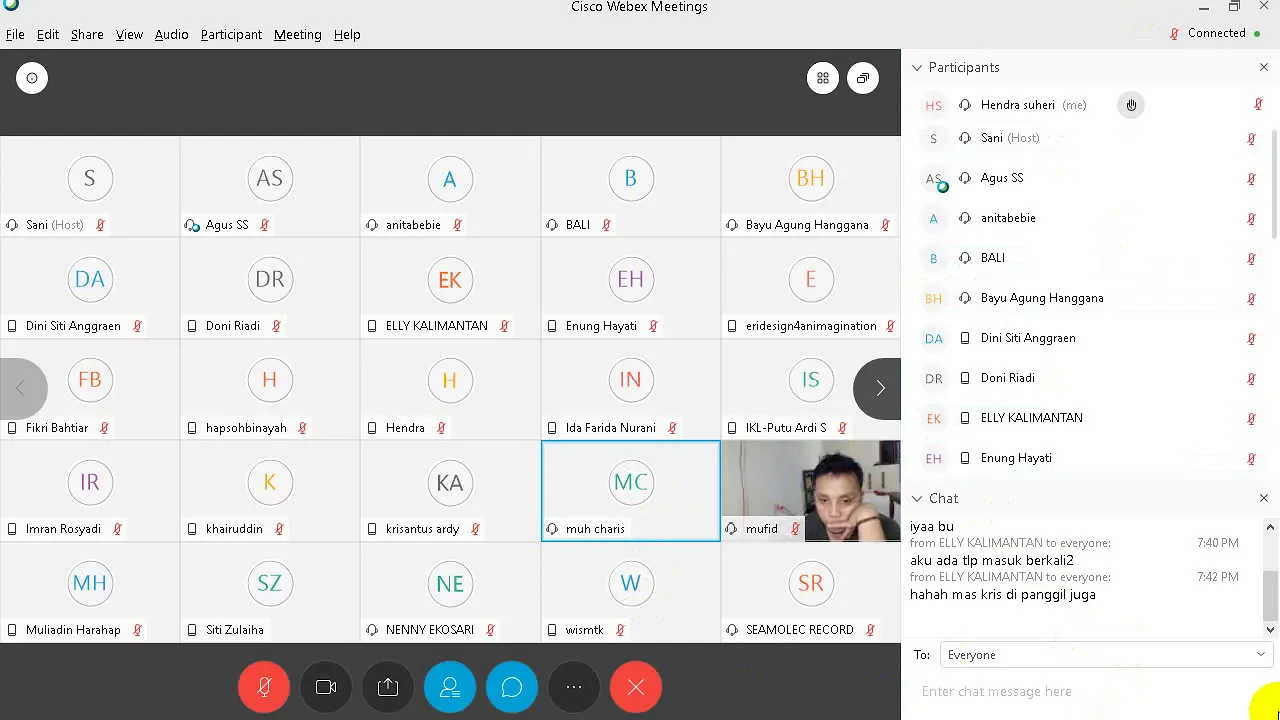Click red mic icon next to Connected
The width and height of the screenshot is (1280, 720).
tap(1175, 33)
